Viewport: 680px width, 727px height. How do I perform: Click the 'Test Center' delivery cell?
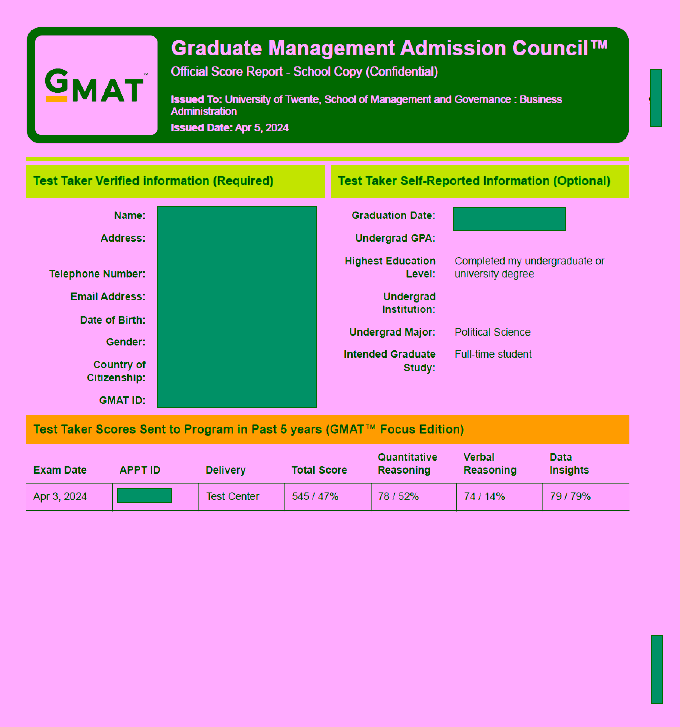(x=233, y=497)
